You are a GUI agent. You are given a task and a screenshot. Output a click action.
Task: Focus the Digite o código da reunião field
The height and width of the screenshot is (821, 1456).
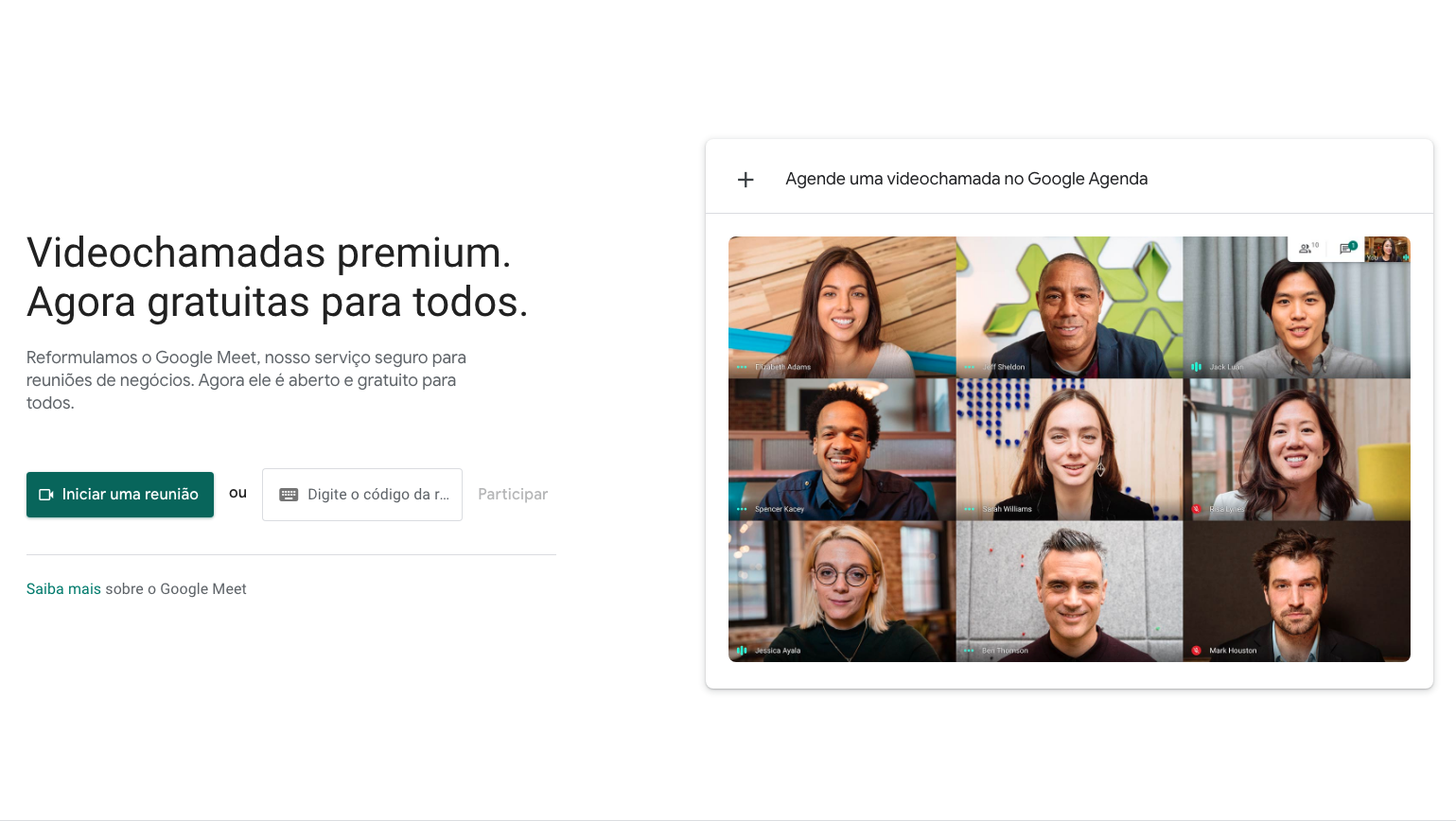(x=362, y=495)
